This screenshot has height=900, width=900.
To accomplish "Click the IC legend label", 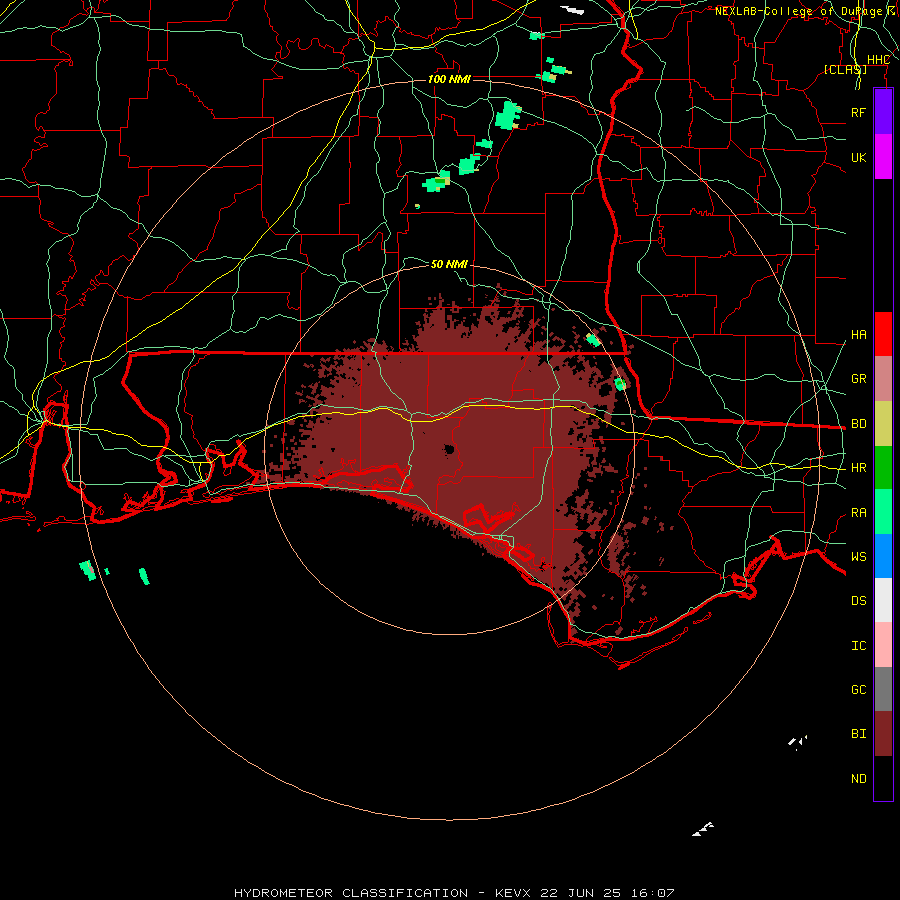I will (x=859, y=646).
